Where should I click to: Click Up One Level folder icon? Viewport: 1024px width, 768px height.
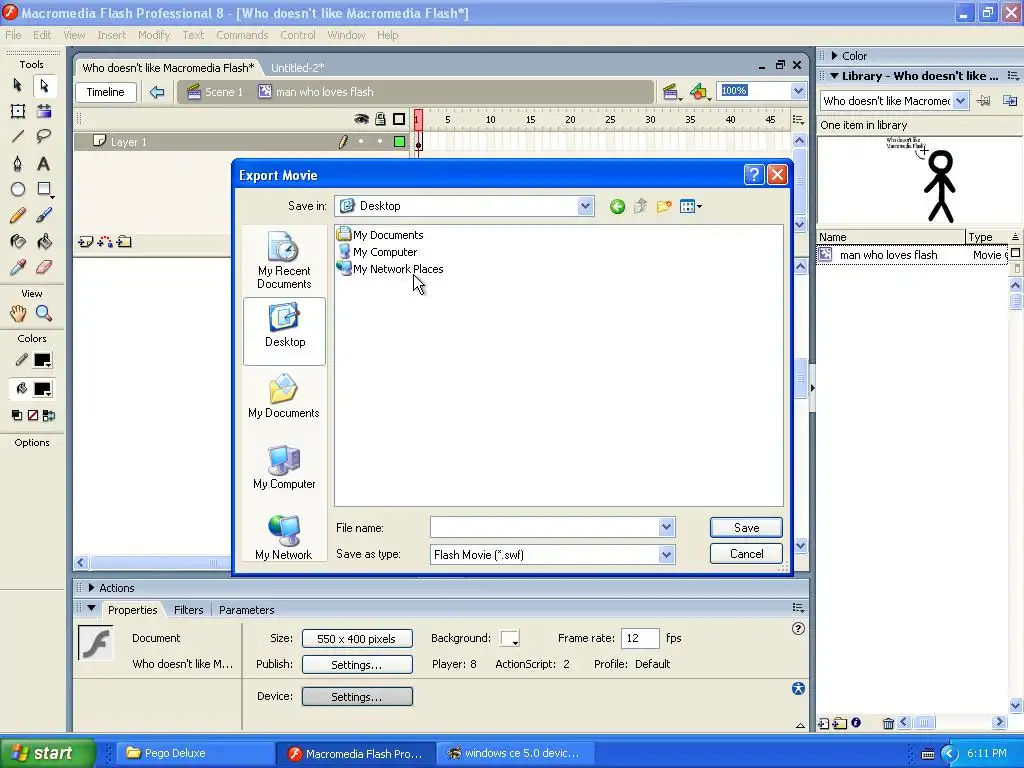[640, 206]
